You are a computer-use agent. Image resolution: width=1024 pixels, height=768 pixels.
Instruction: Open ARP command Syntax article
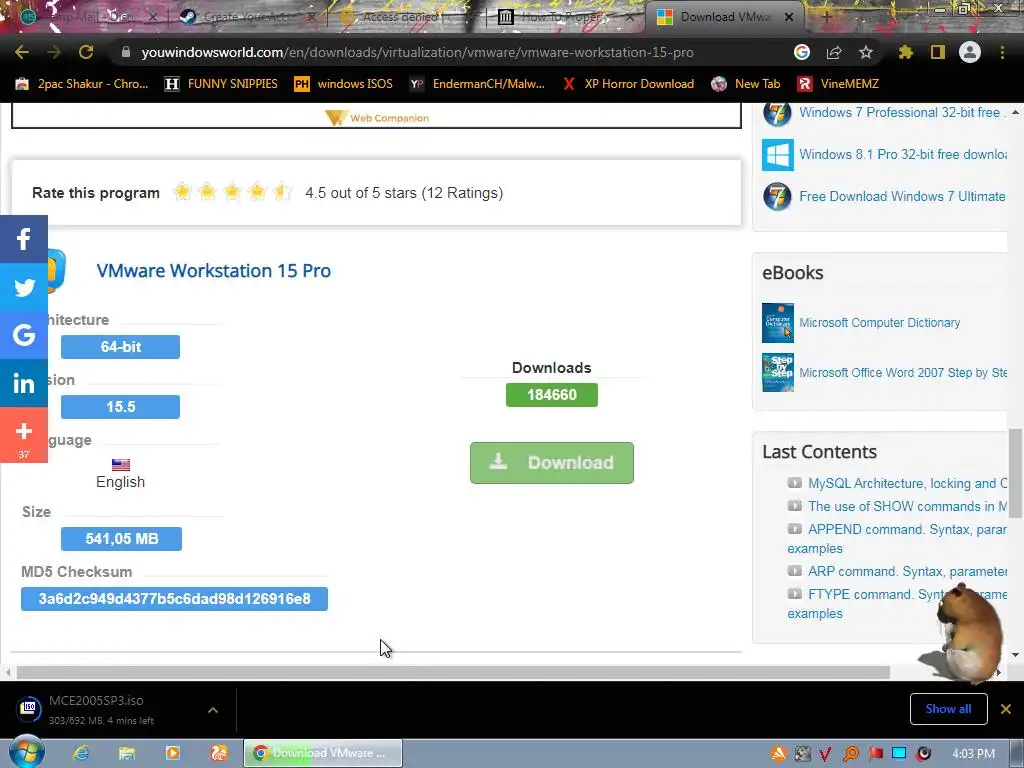907,571
